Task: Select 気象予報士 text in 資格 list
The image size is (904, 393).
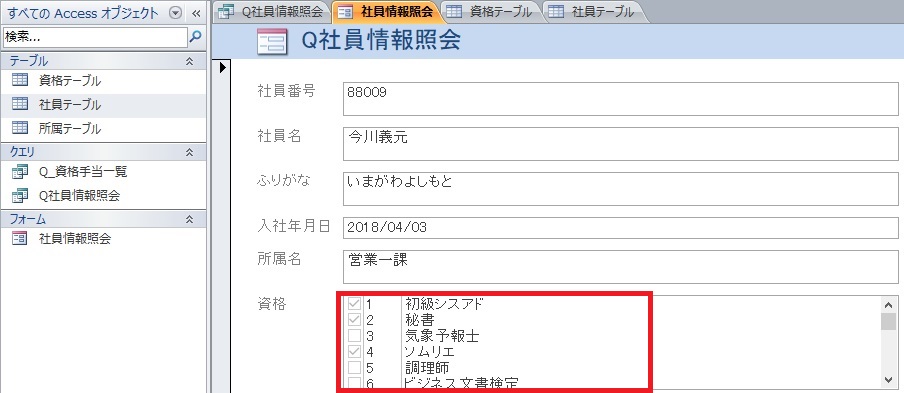Action: tap(442, 335)
